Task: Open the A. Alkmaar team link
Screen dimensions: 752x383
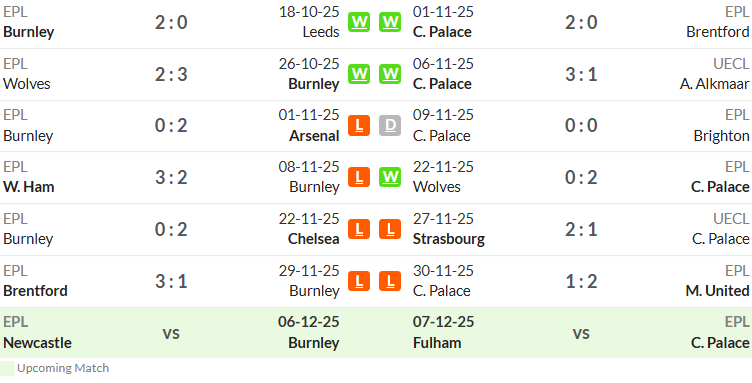Action: tap(714, 84)
